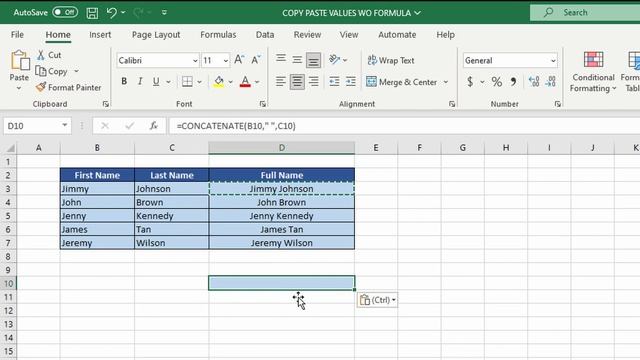This screenshot has width=640, height=360.
Task: Open Customize Quick Access Toolbar arrow
Action: click(164, 13)
